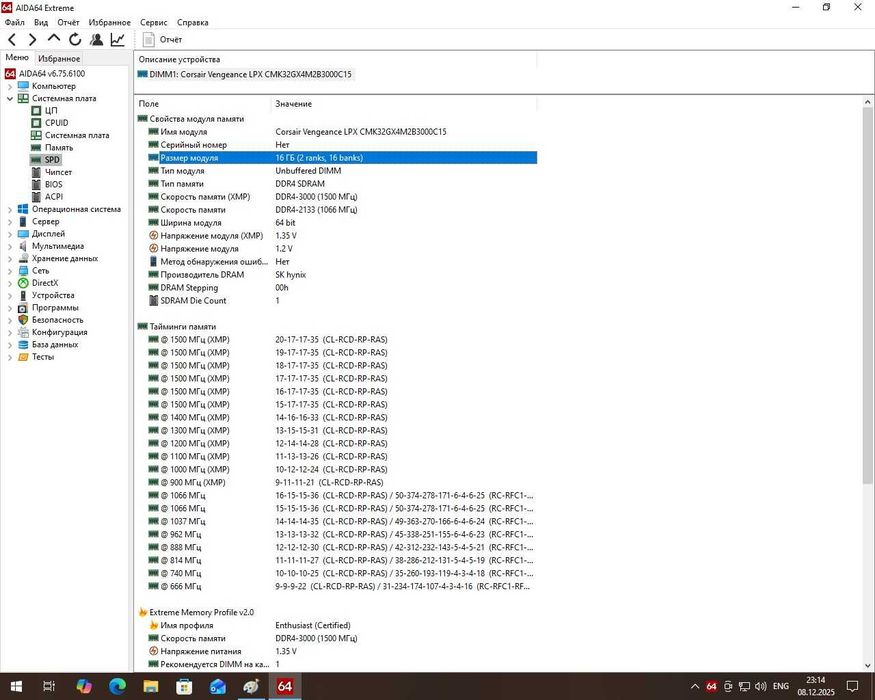Open the Отчёт menu in menu bar

click(x=68, y=22)
